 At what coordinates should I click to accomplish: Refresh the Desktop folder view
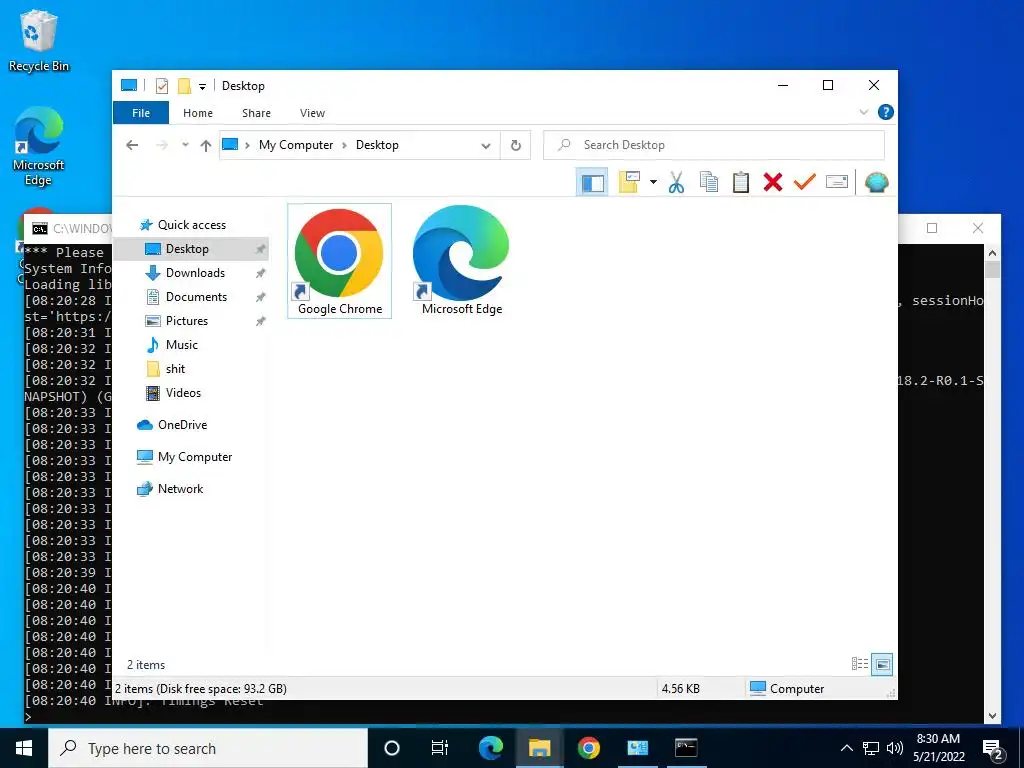point(515,145)
